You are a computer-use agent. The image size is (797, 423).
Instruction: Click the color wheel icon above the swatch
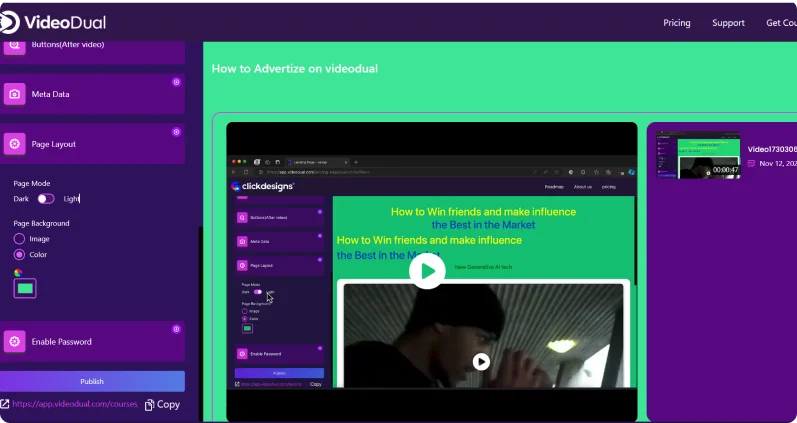pyautogui.click(x=17, y=272)
